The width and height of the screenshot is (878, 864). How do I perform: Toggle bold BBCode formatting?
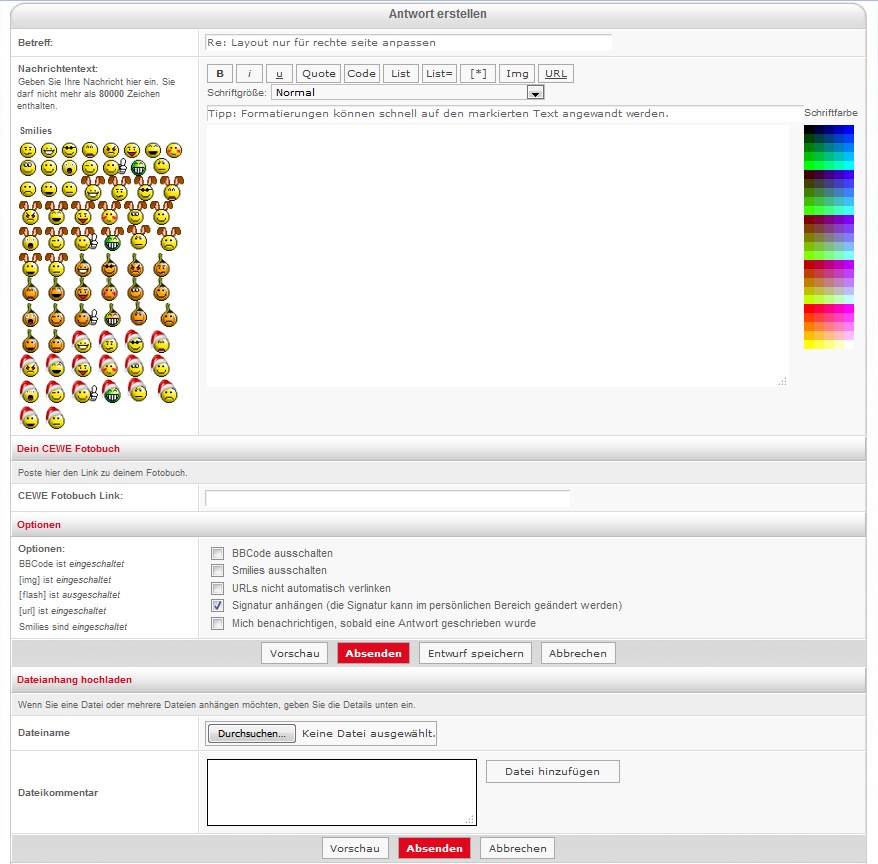(x=219, y=73)
